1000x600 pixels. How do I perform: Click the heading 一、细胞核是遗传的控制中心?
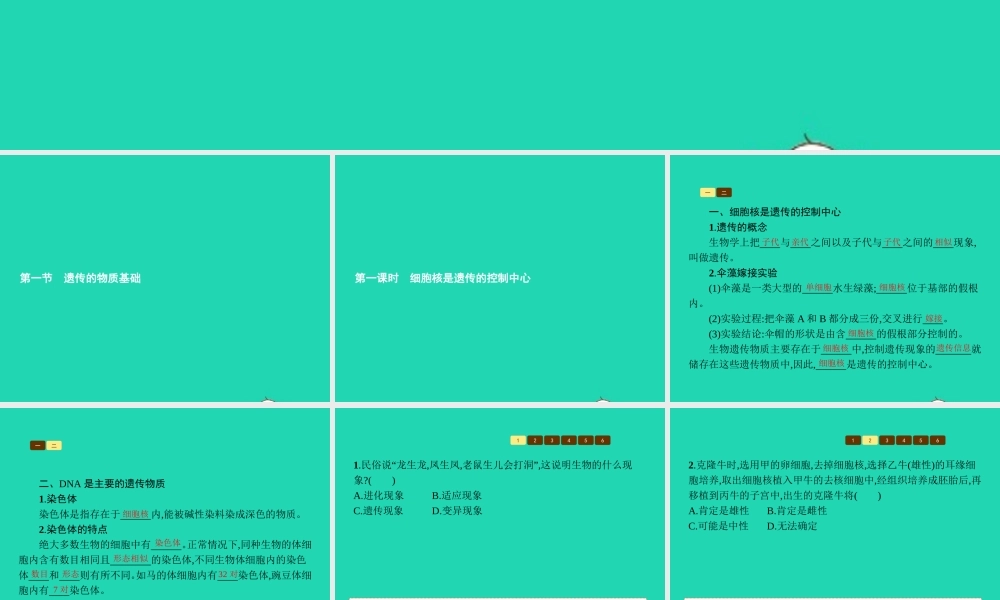click(774, 212)
